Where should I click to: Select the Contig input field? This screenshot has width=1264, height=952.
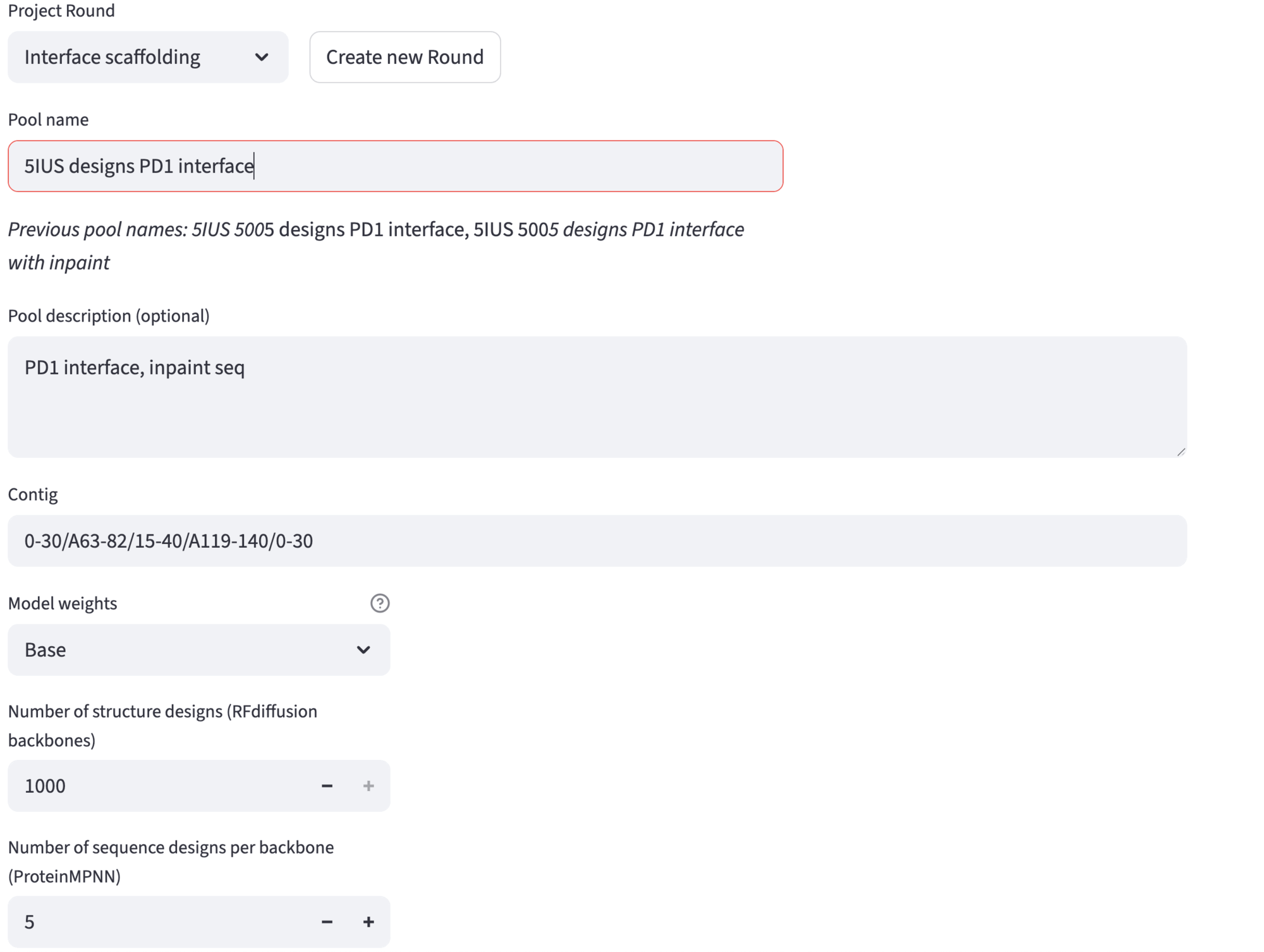pos(597,541)
